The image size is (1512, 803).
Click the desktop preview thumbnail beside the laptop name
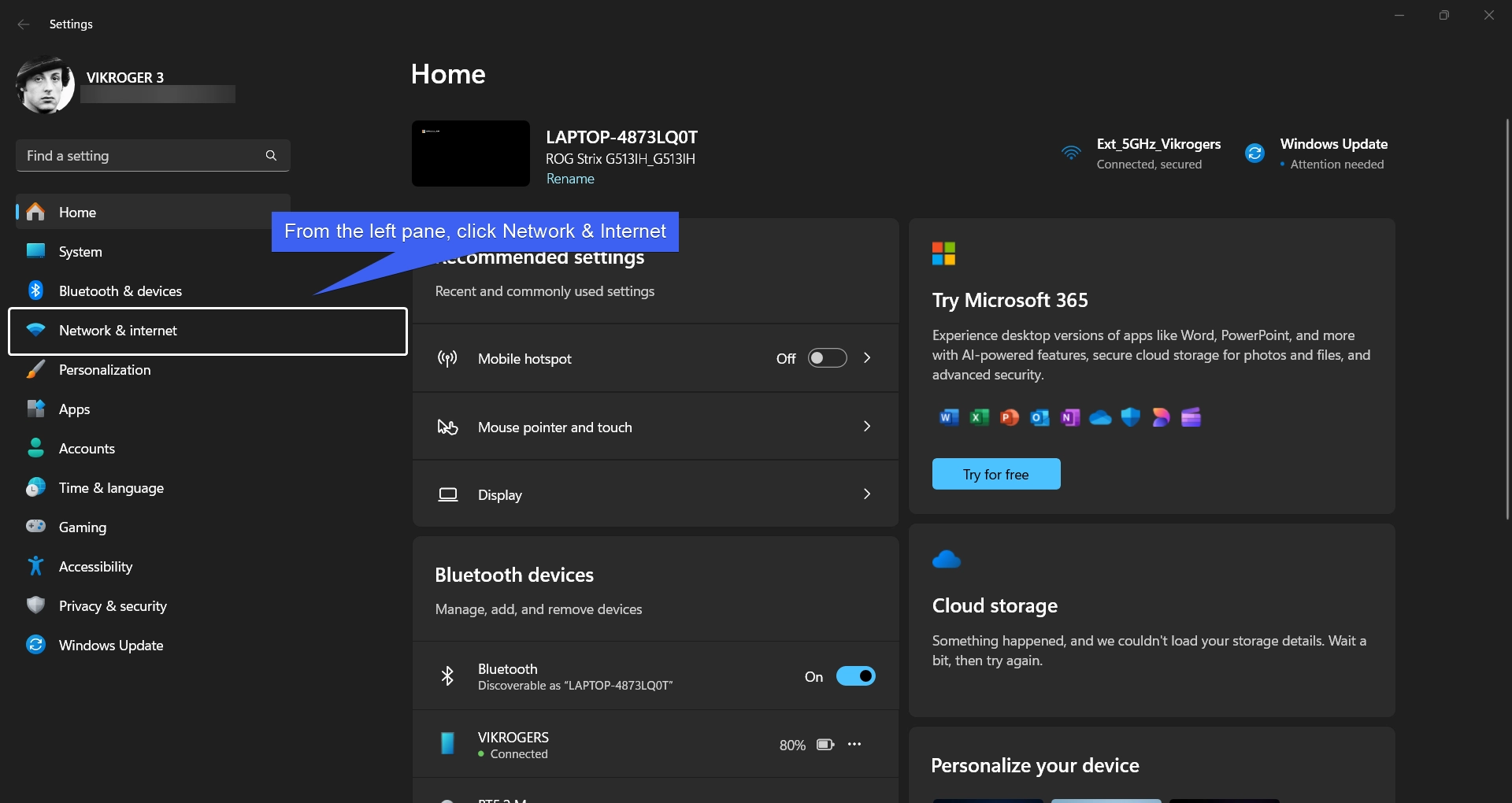pos(471,154)
